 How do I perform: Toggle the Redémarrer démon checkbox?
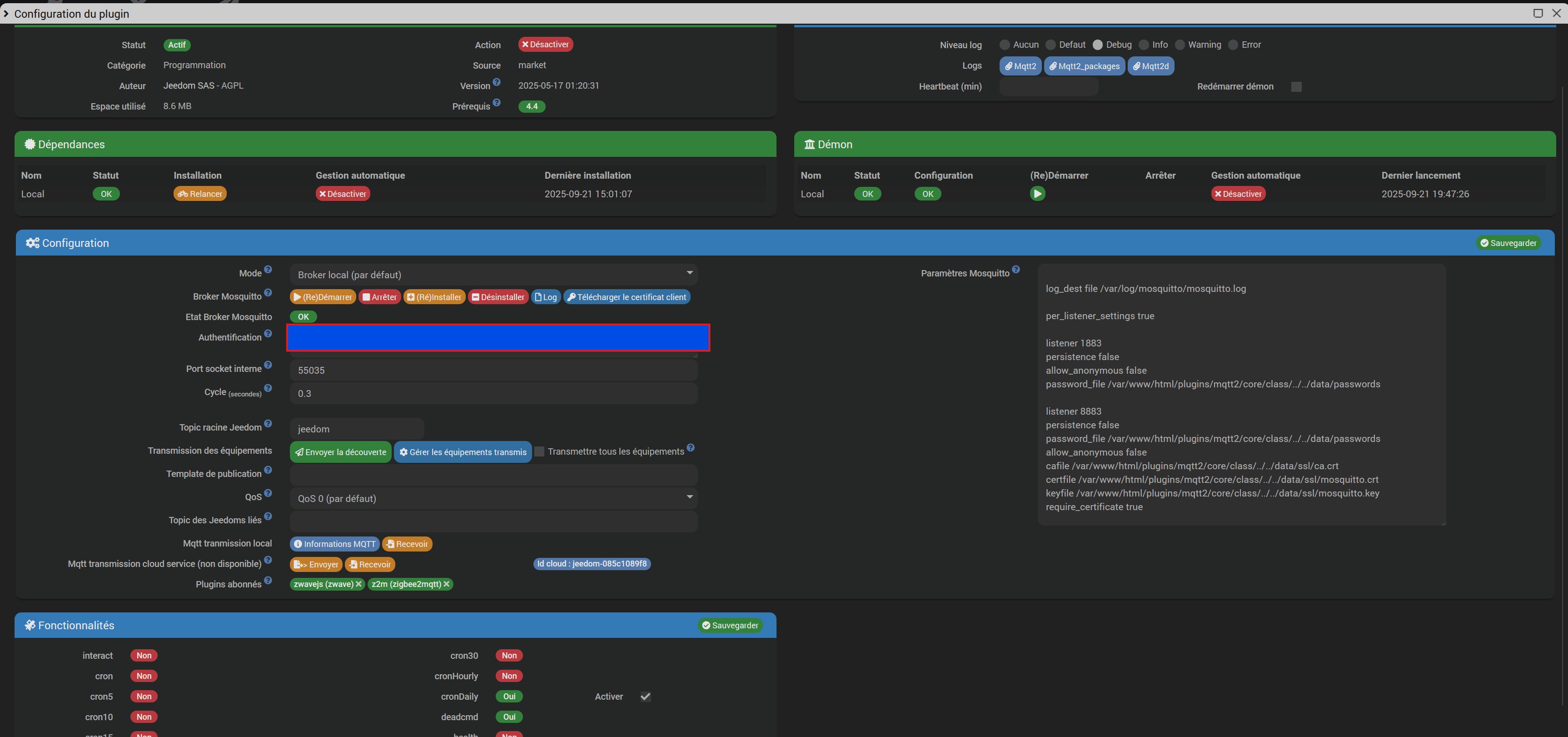(x=1297, y=86)
